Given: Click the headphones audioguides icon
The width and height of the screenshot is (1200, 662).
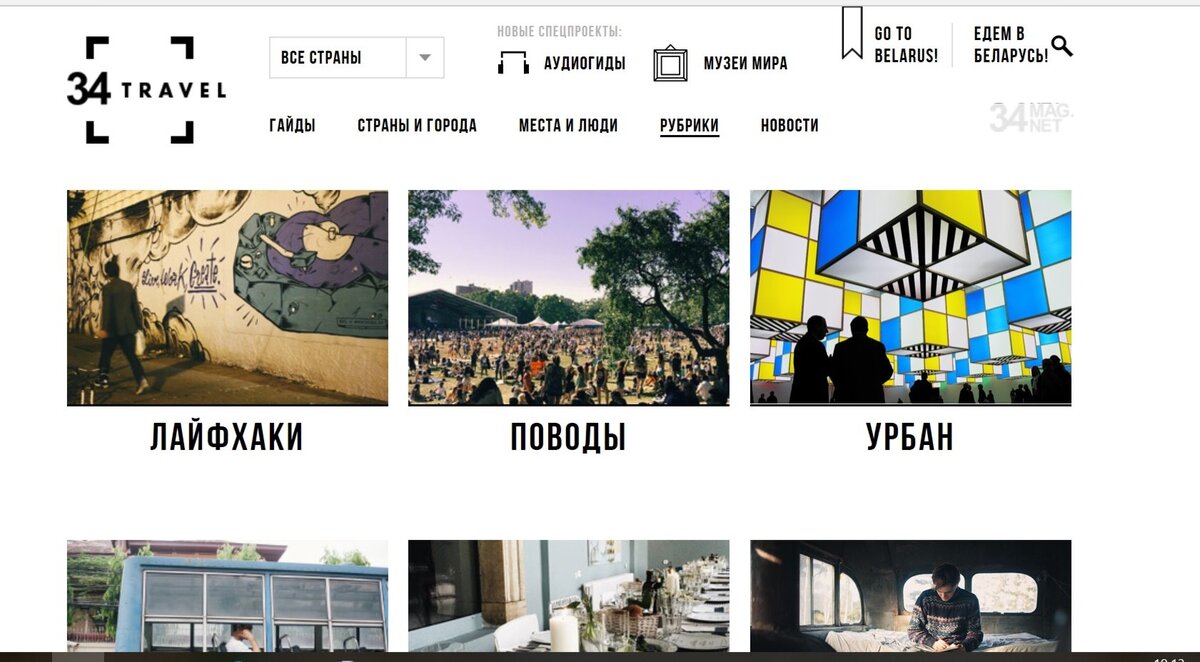Looking at the screenshot, I should point(513,63).
